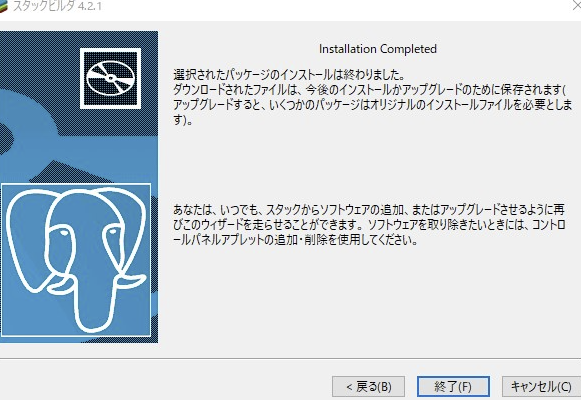Click the elephant's right tusk
581x400 pixels.
coord(130,281)
